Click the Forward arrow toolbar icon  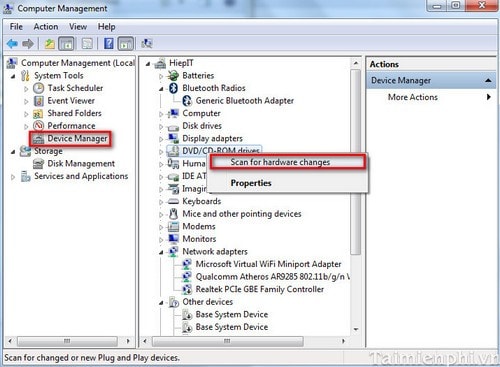click(28, 43)
